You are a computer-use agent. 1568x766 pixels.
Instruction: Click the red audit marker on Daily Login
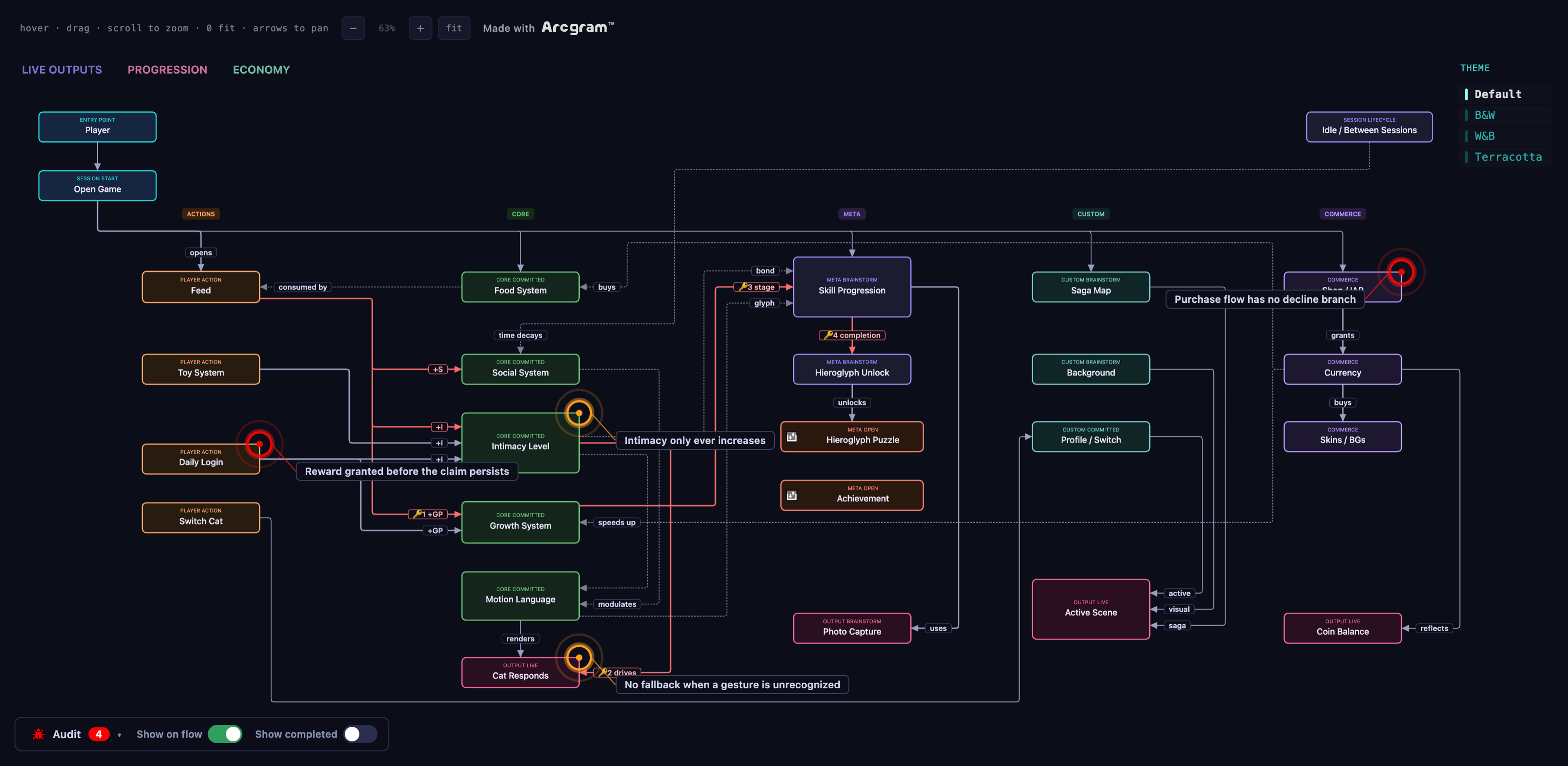click(x=259, y=444)
